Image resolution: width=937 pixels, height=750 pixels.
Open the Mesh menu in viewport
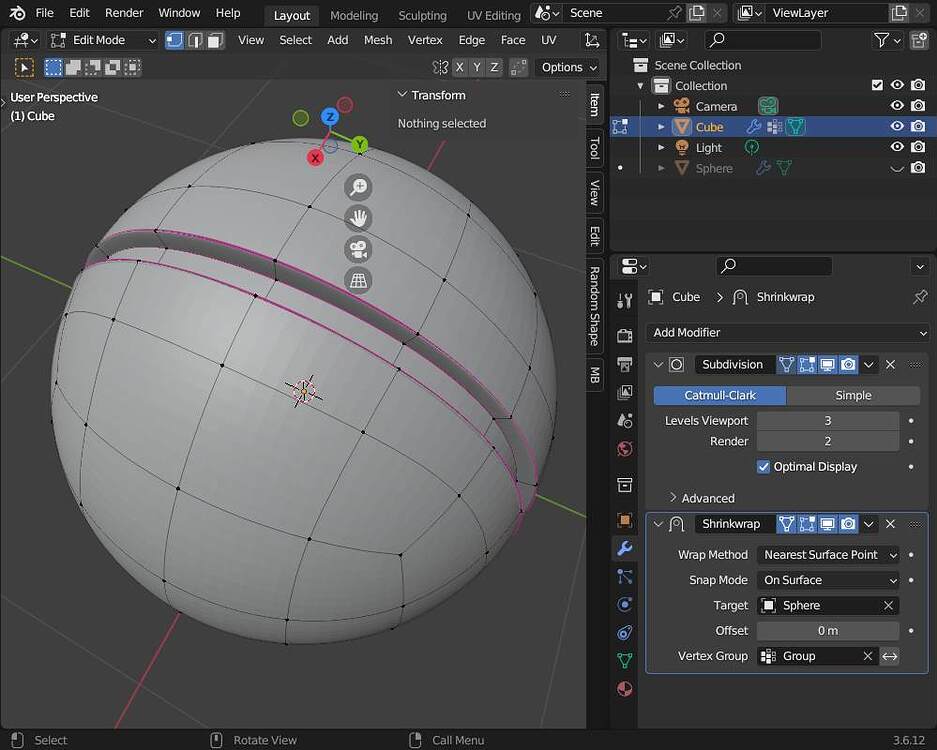(x=378, y=40)
